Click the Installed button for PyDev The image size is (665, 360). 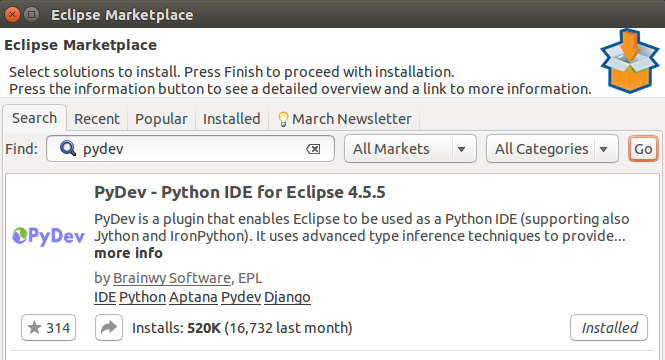coord(609,327)
